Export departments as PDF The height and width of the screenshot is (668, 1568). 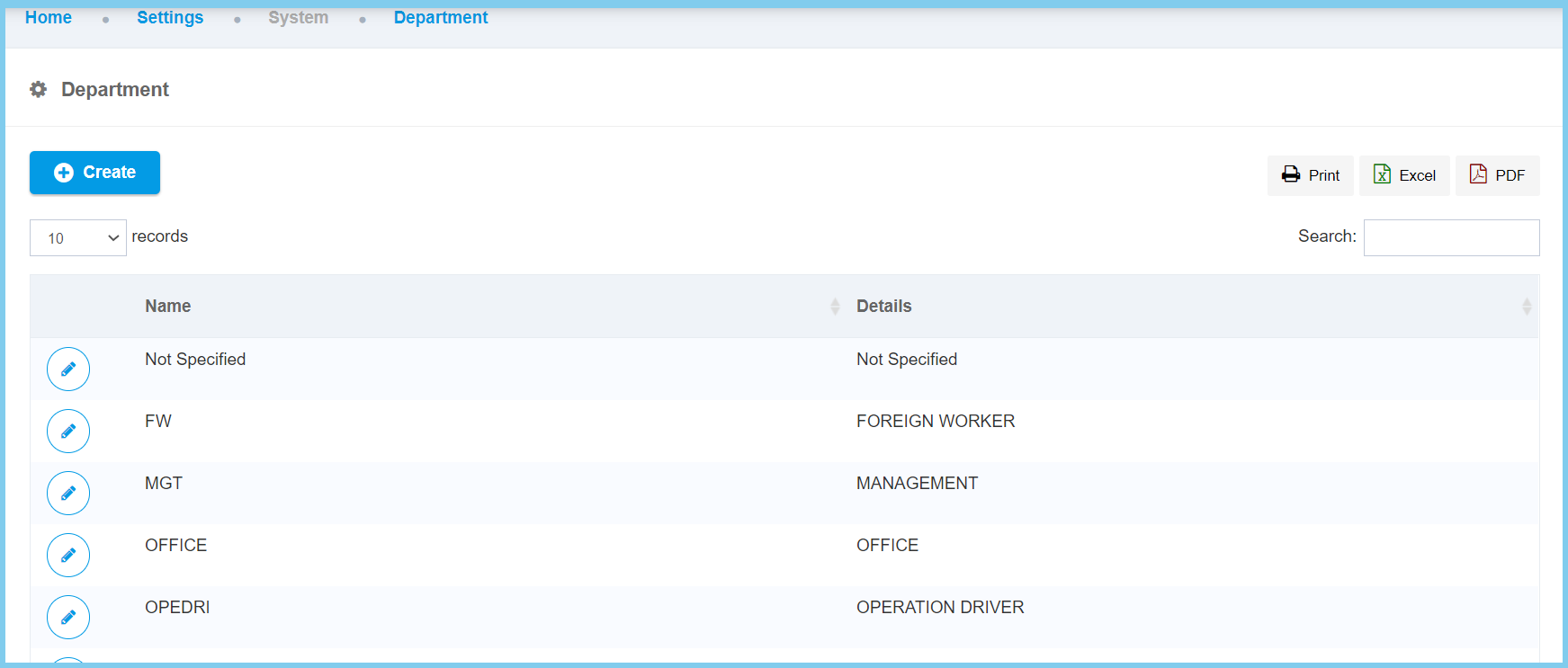coord(1497,175)
